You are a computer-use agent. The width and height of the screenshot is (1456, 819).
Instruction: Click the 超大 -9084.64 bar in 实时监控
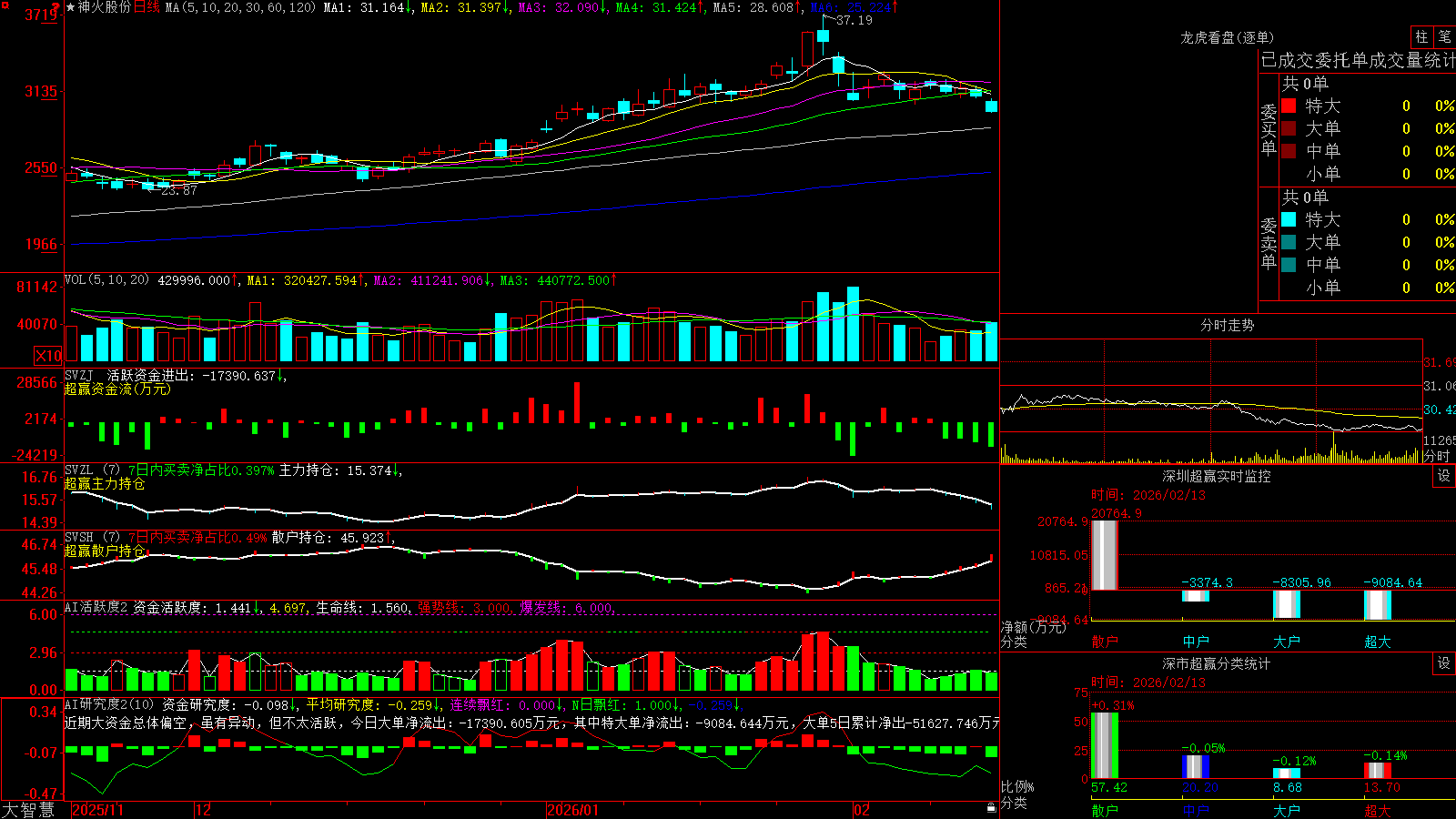(x=1378, y=605)
